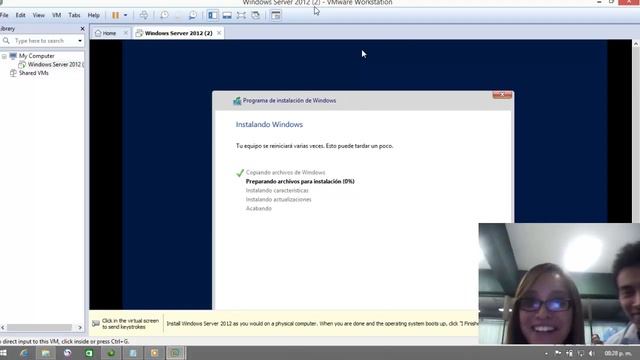This screenshot has height=360, width=640.
Task: Enter full screen mode from the toolbar
Action: (x=241, y=16)
